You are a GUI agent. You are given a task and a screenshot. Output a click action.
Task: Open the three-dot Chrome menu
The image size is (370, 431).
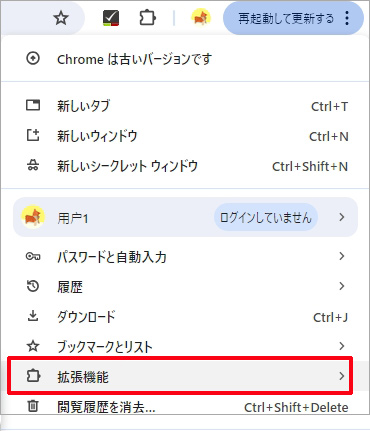click(347, 18)
